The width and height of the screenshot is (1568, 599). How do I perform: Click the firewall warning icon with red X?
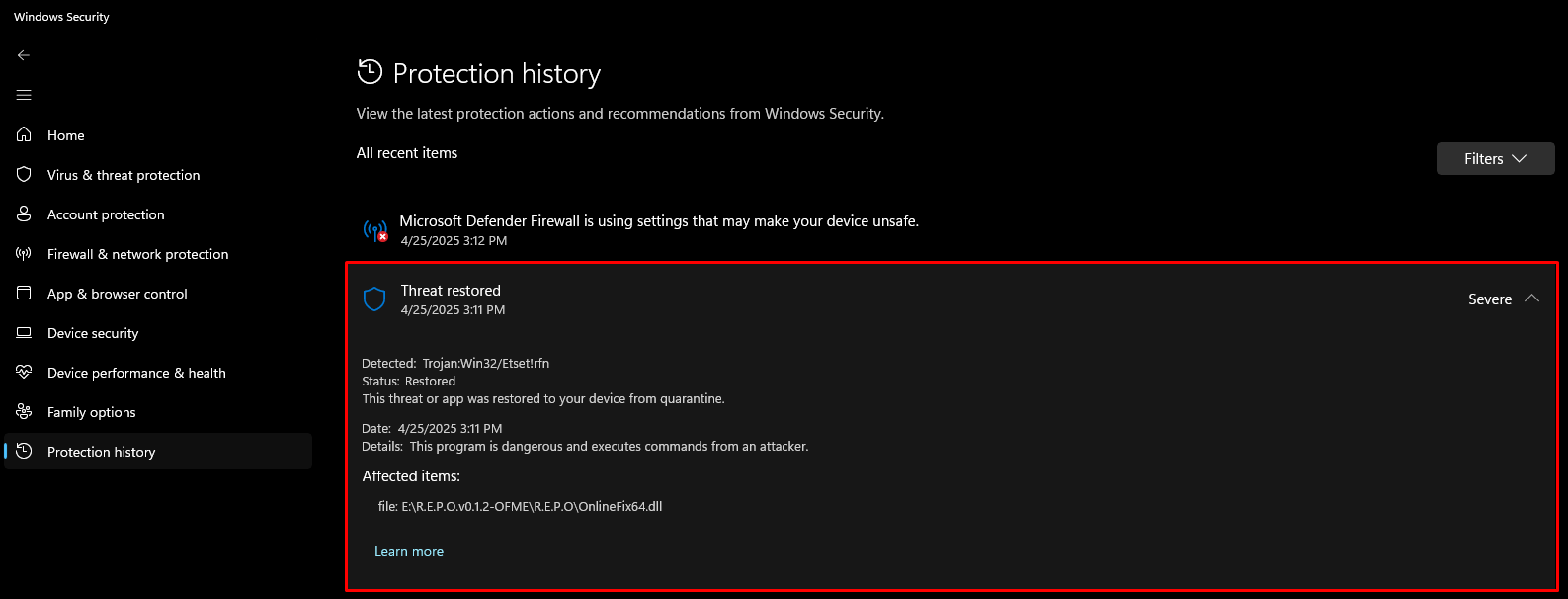tap(375, 231)
